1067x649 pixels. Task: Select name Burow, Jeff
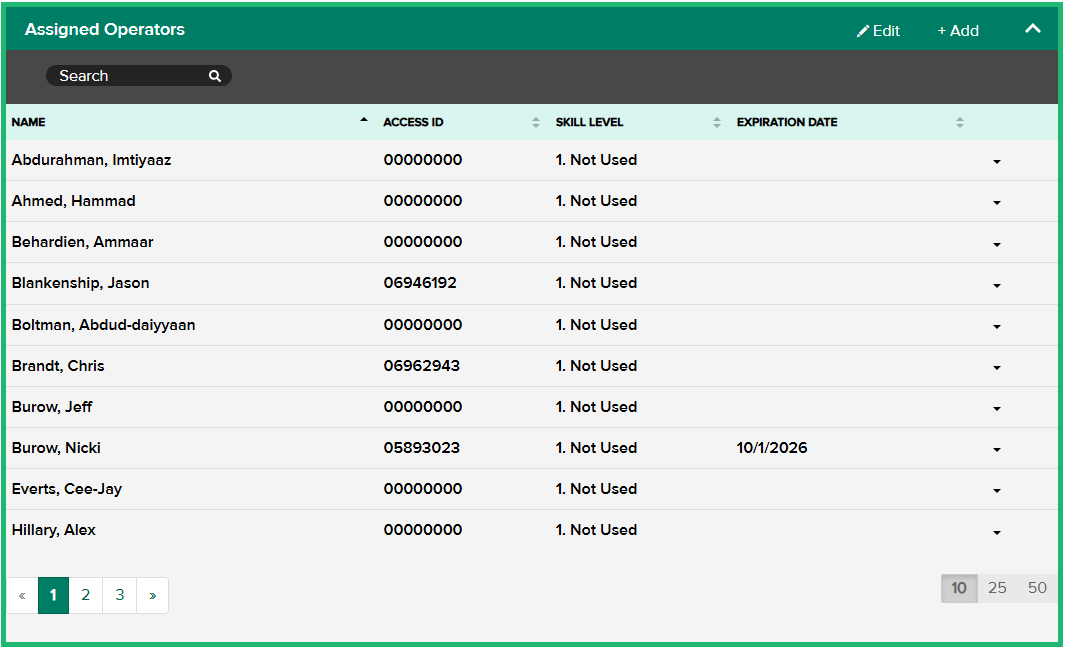pos(52,407)
